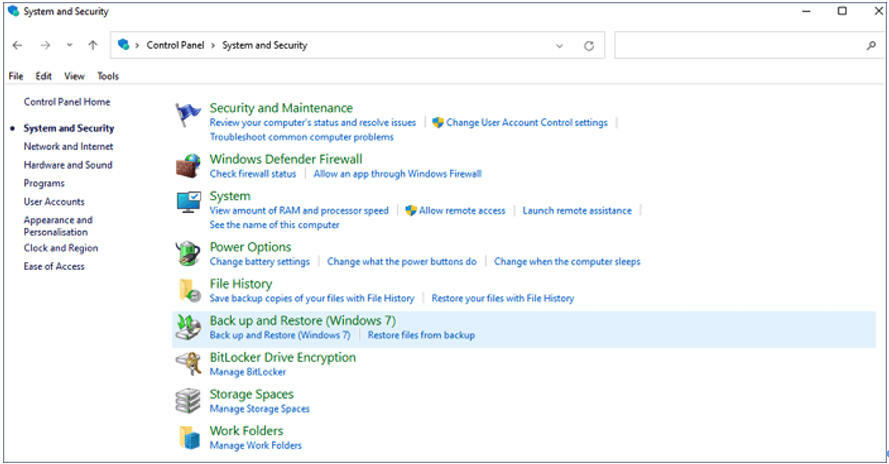The width and height of the screenshot is (889, 464).
Task: Open Change User Account Control settings
Action: click(x=526, y=122)
